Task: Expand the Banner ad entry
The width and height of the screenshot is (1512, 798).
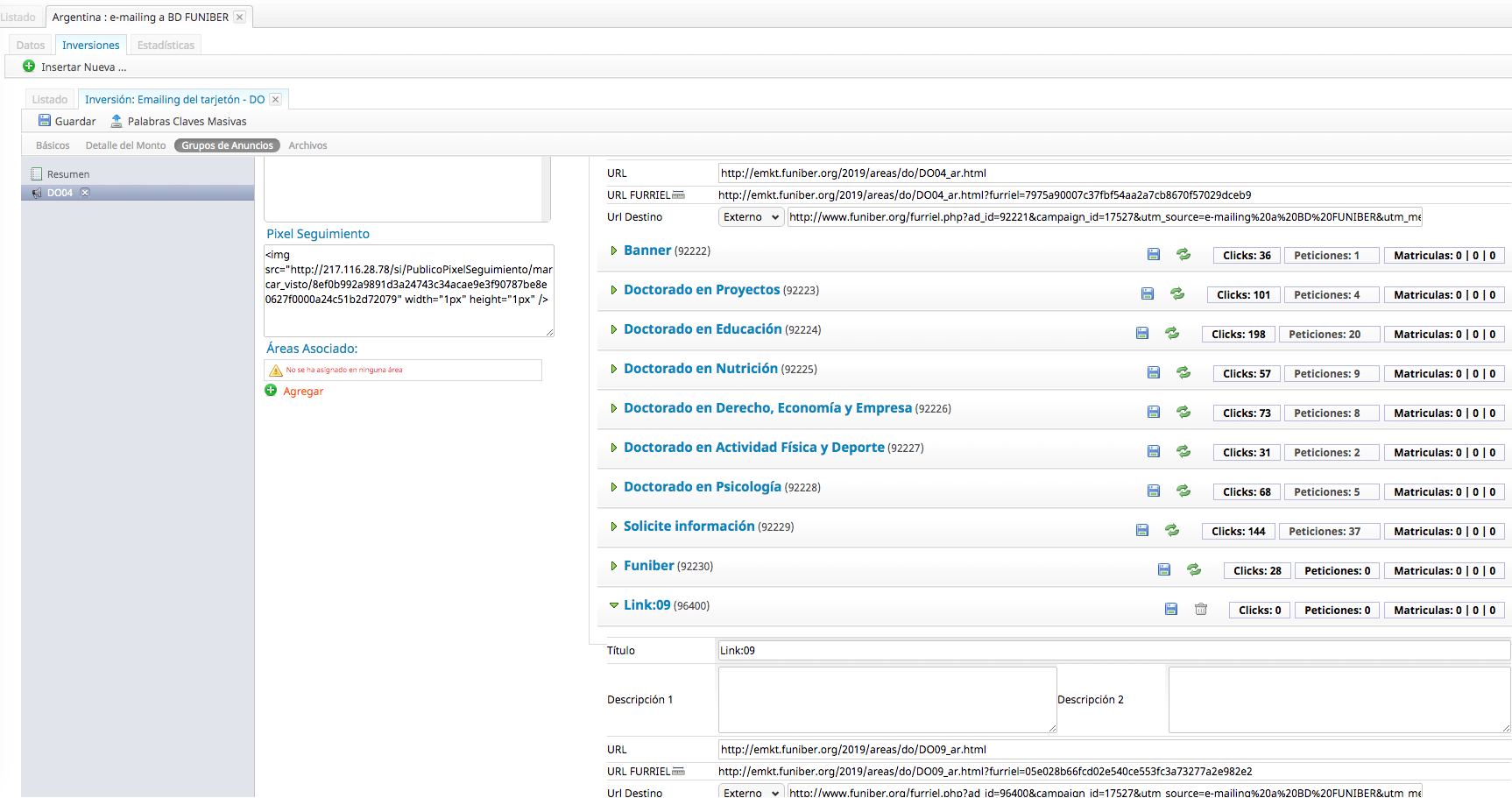Action: click(x=613, y=251)
